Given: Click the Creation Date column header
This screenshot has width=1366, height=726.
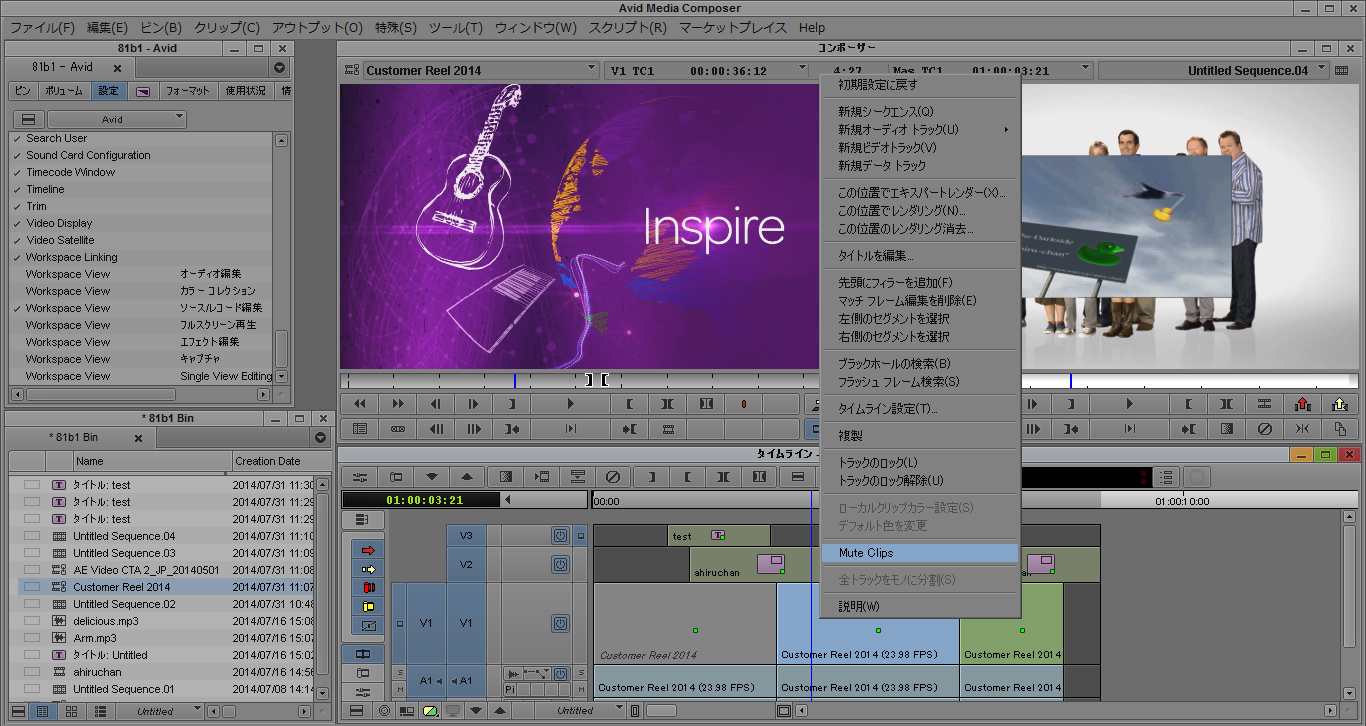Looking at the screenshot, I should coord(273,461).
